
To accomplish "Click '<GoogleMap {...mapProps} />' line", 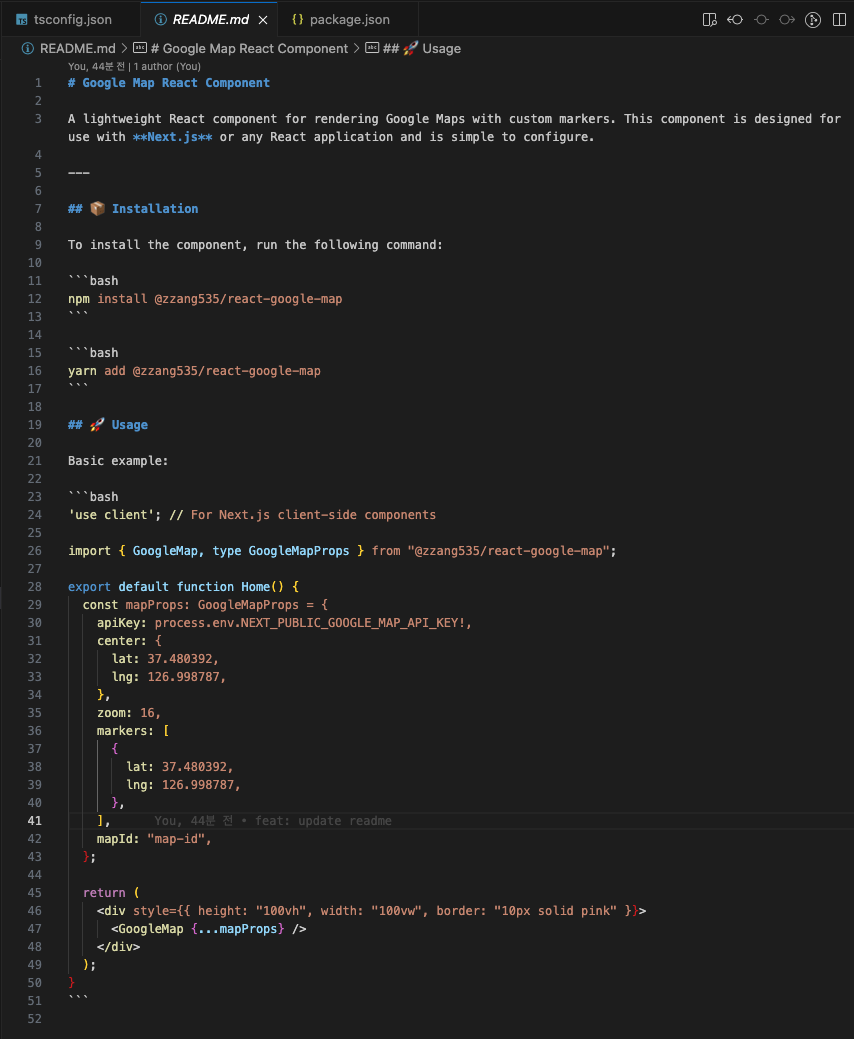I will coord(209,929).
